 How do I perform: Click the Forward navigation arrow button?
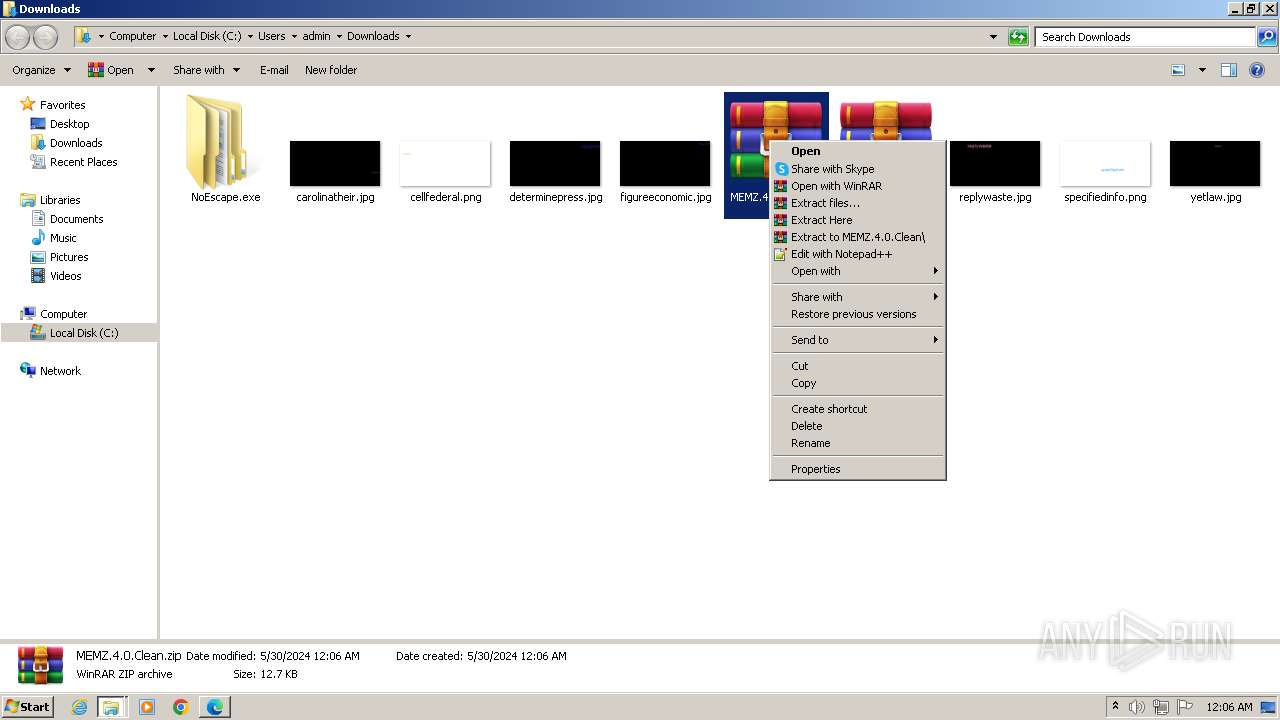coord(46,37)
